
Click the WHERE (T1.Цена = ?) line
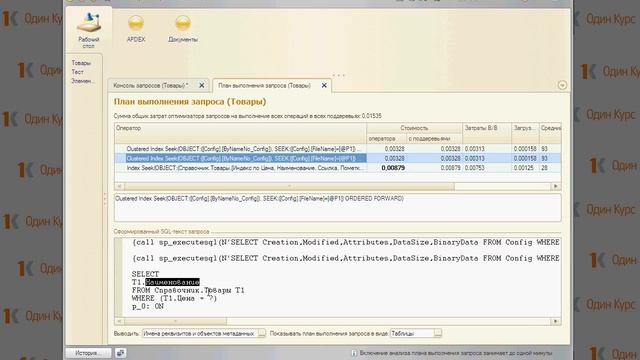click(x=174, y=298)
